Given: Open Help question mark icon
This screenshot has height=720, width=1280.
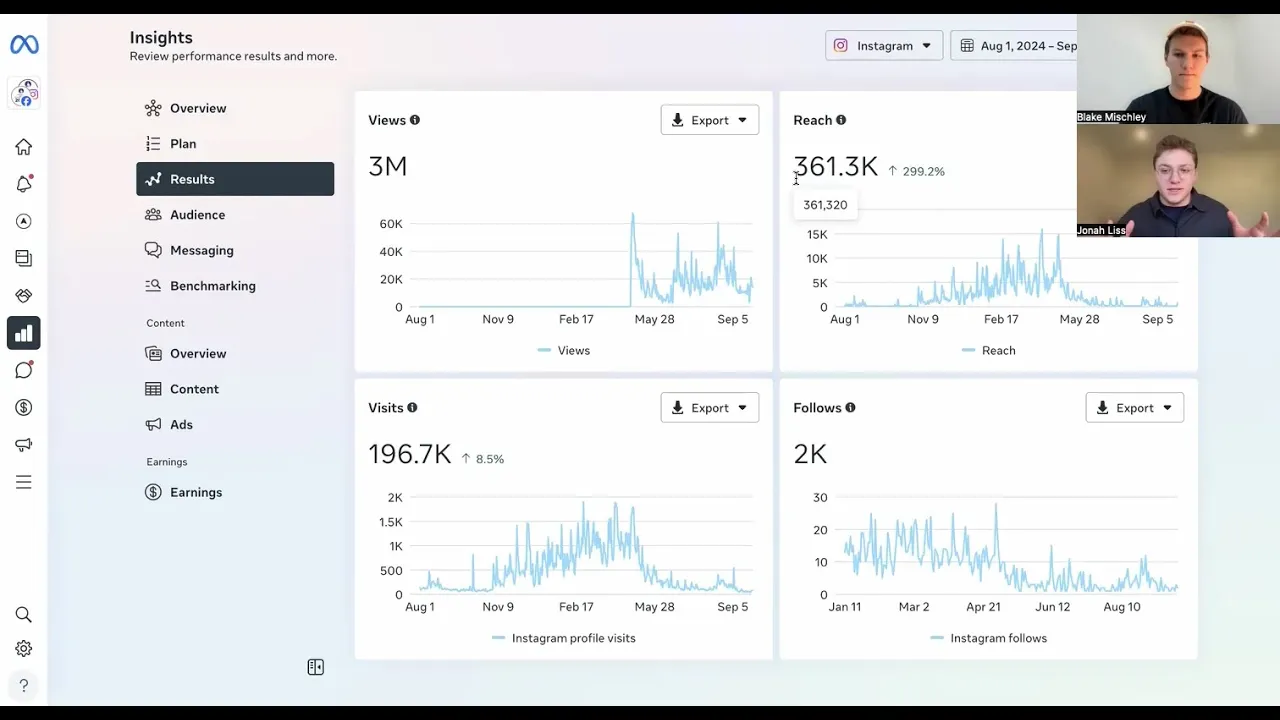Looking at the screenshot, I should [x=24, y=686].
